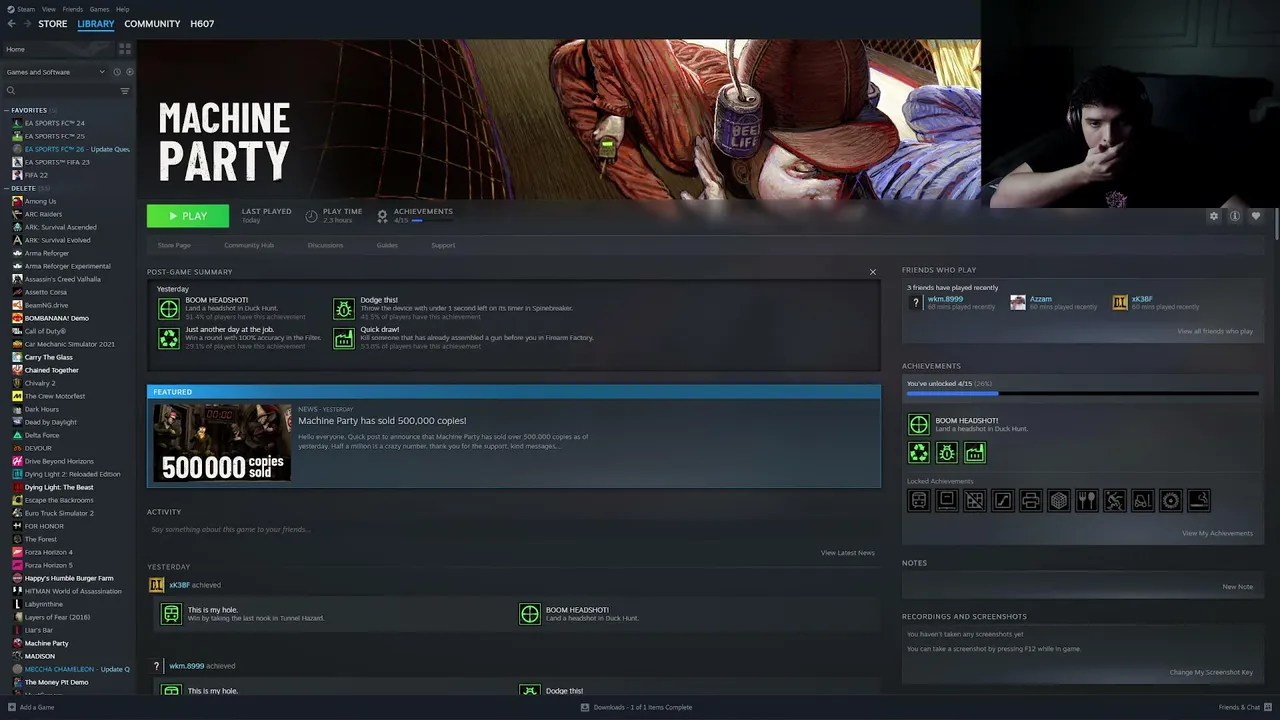Viewport: 1280px width, 720px height.
Task: View the locked forklift achievement icon
Action: 1142,500
